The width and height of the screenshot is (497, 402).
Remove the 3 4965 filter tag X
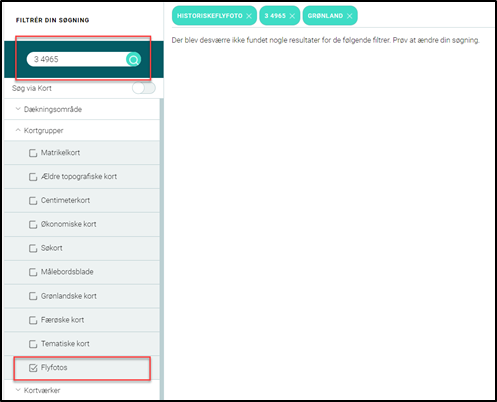coord(292,16)
